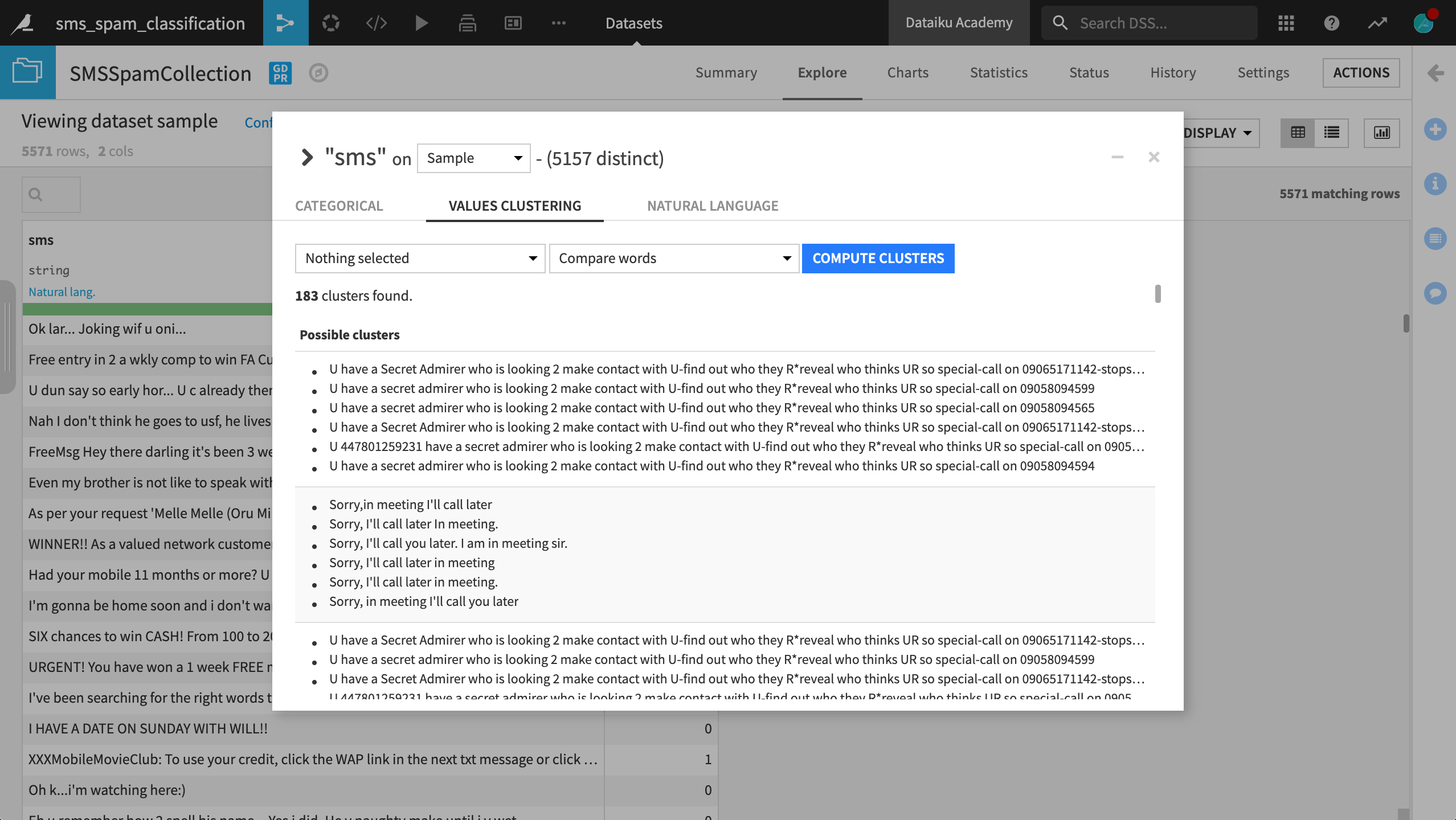Click the help question mark icon
This screenshot has height=820, width=1456.
(x=1331, y=23)
